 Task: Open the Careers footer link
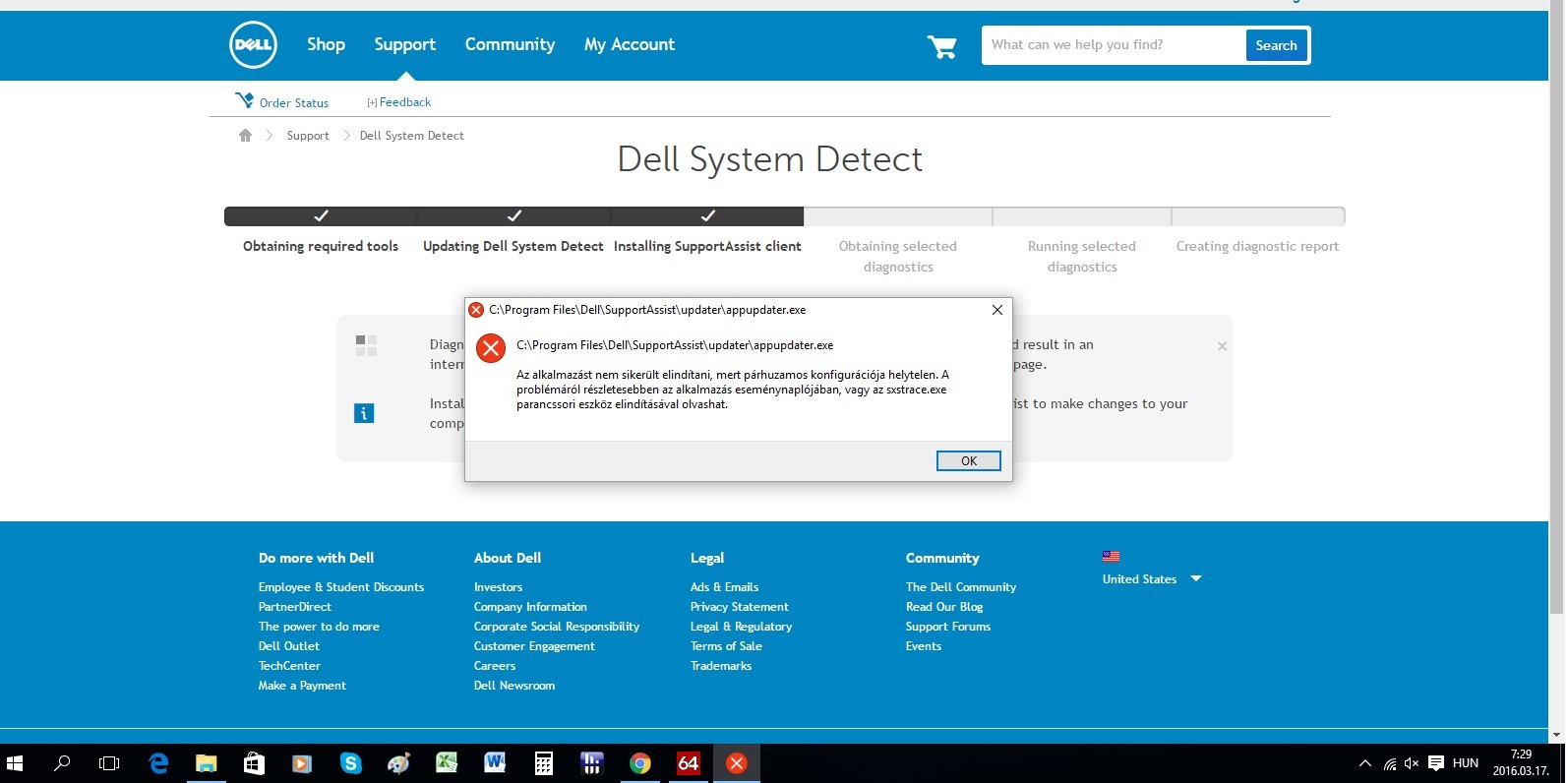point(495,666)
